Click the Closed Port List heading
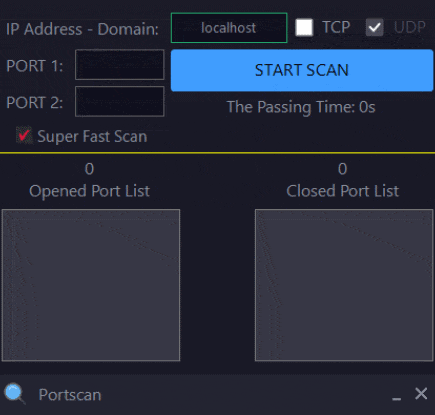This screenshot has width=435, height=415. (x=343, y=191)
